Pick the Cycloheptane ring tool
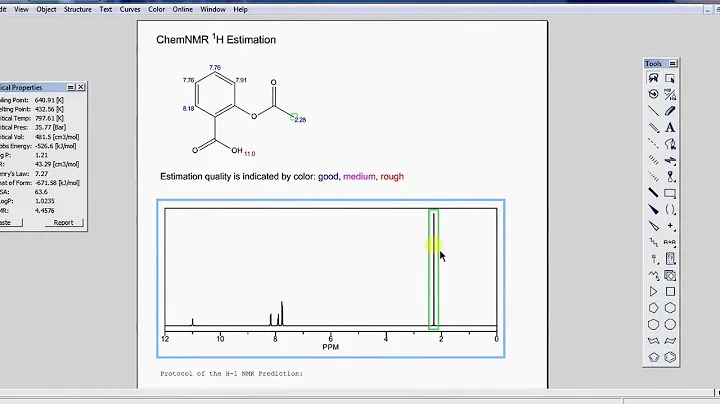The height and width of the screenshot is (404, 720). (x=653, y=325)
